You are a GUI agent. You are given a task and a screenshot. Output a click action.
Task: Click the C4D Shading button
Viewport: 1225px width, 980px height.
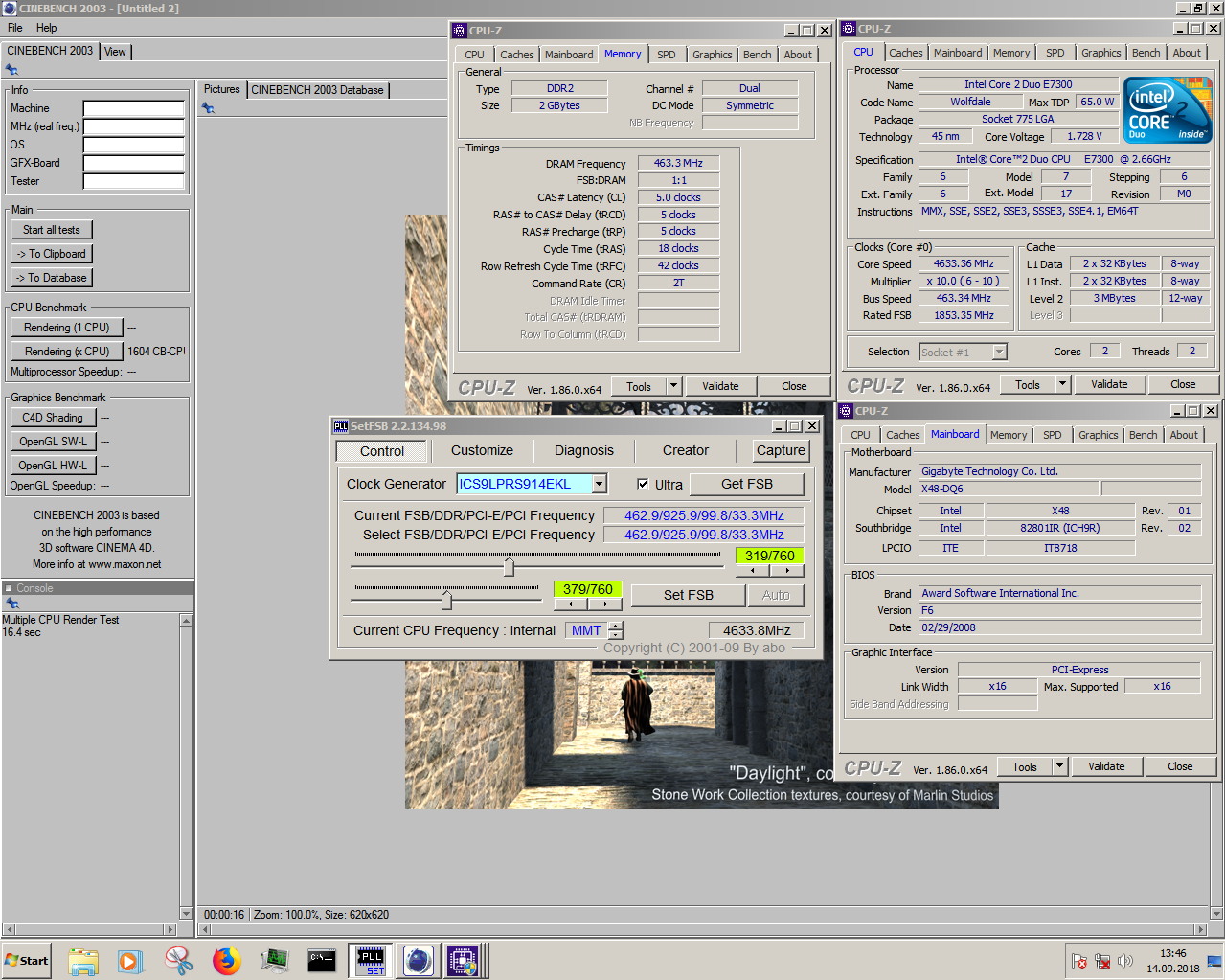[53, 418]
